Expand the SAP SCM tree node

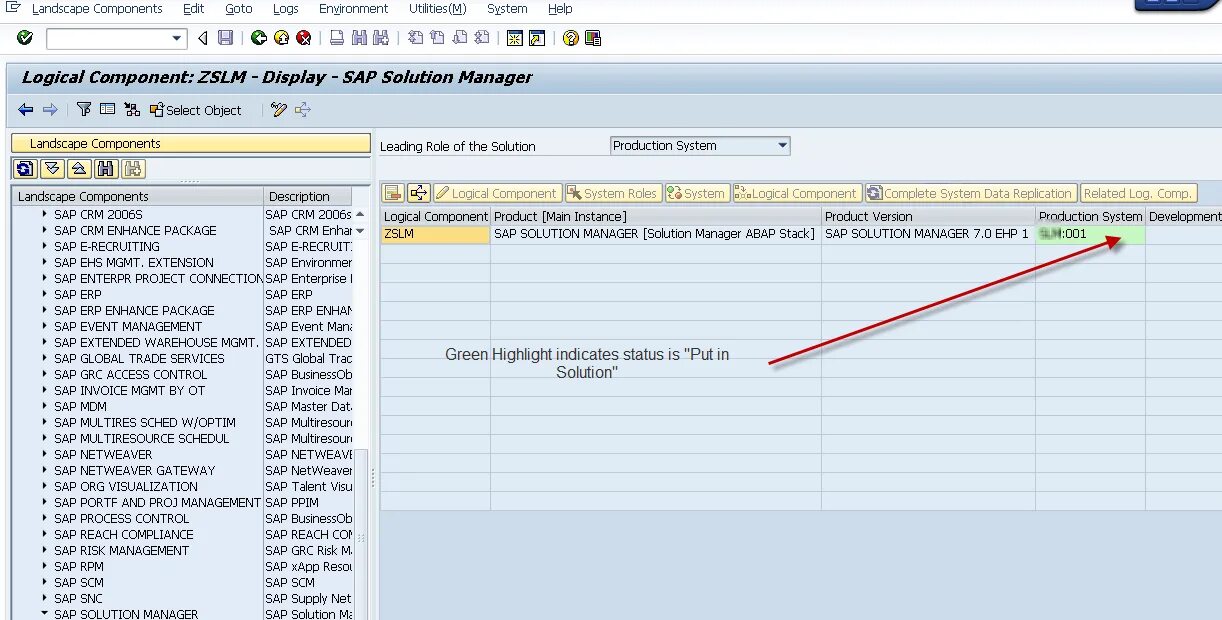point(45,582)
